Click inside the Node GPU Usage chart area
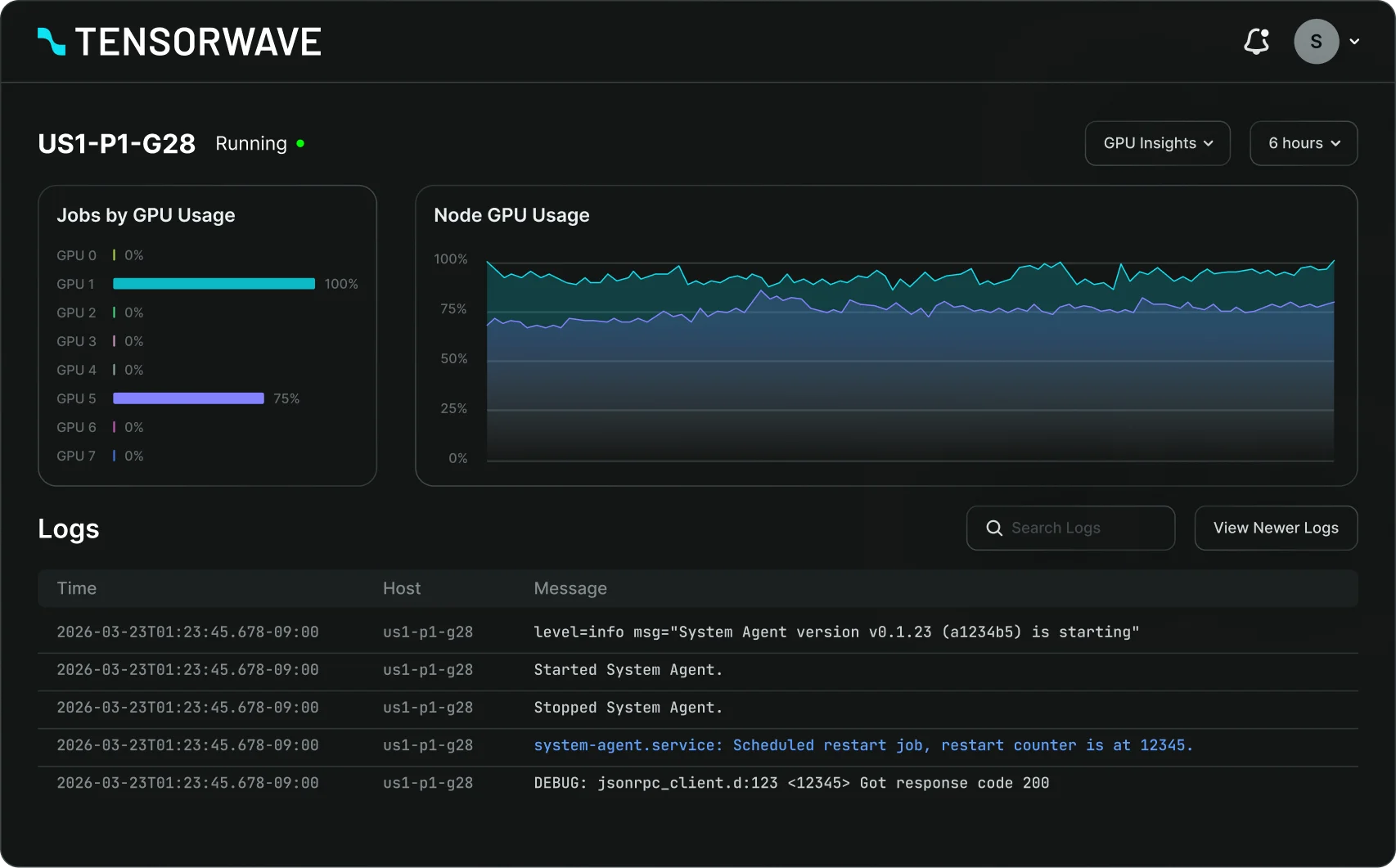The width and height of the screenshot is (1396, 868). pyautogui.click(x=910, y=360)
